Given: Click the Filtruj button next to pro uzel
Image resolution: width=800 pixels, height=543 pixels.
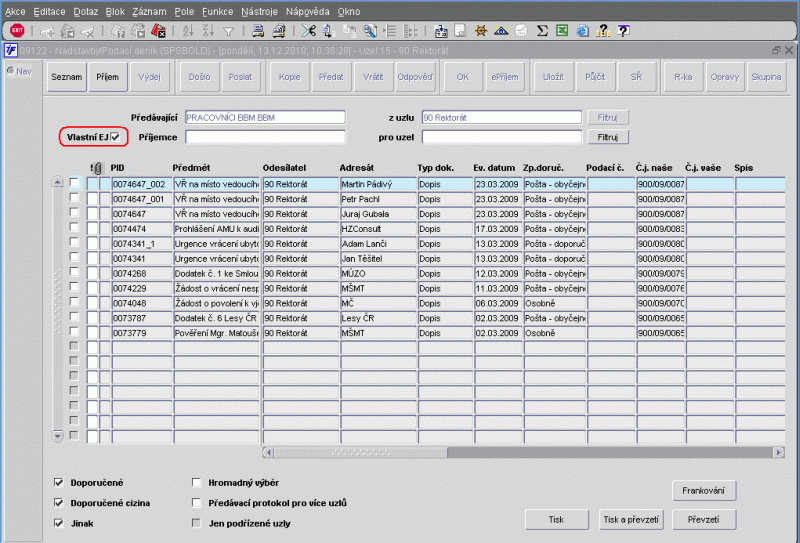Looking at the screenshot, I should 608,137.
